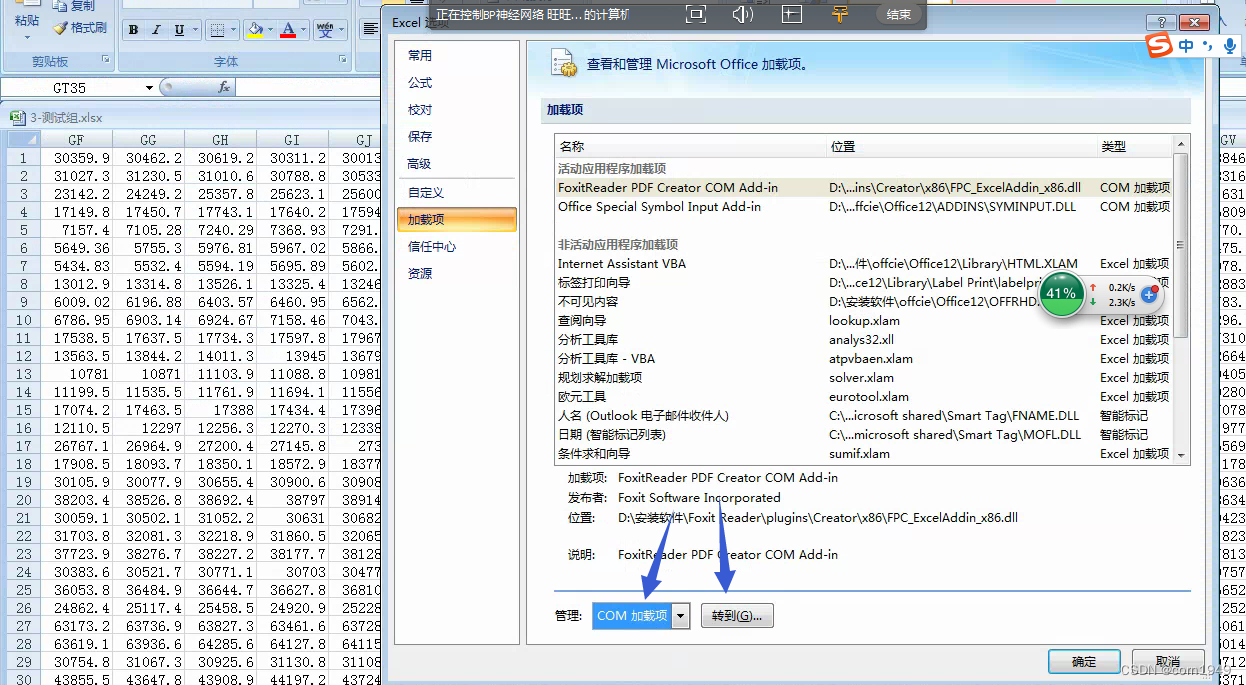This screenshot has width=1246, height=685.
Task: Select the 规划求解加载项 solver row
Action: tap(863, 378)
